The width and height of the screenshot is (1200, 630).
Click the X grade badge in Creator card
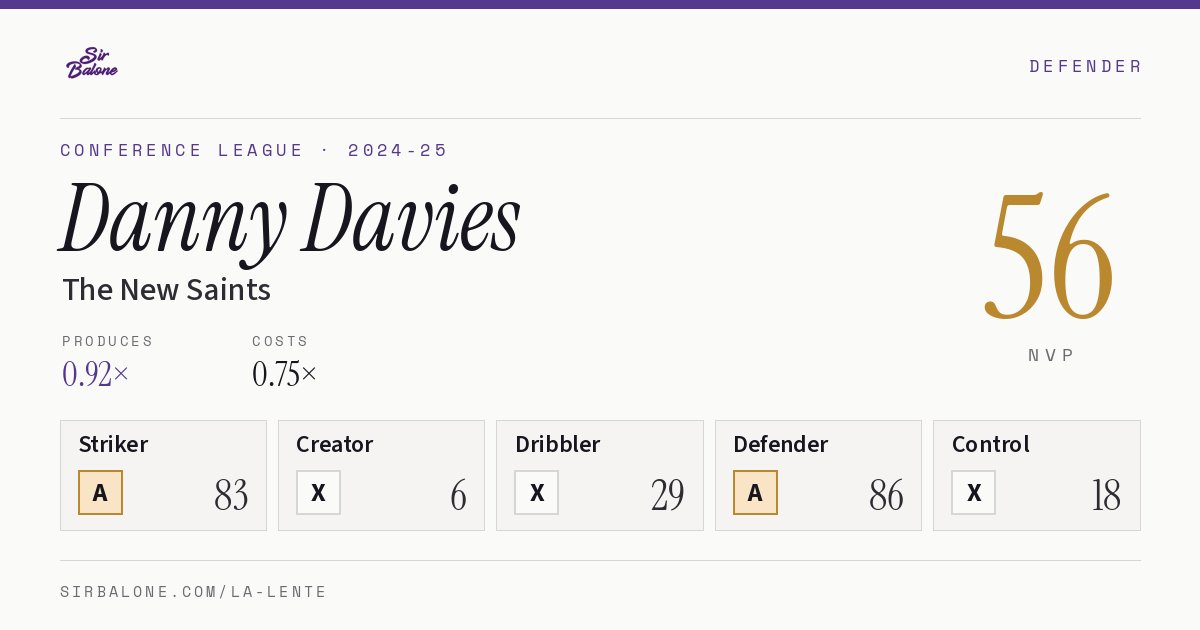point(318,492)
